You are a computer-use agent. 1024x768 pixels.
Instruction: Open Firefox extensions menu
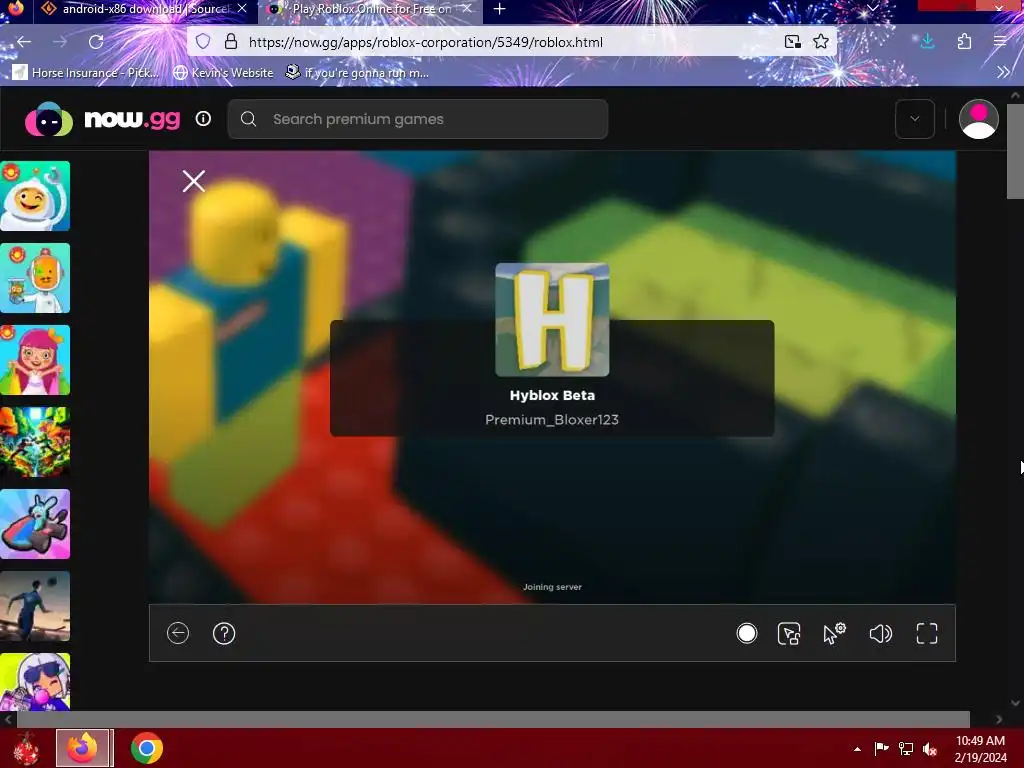[x=964, y=42]
